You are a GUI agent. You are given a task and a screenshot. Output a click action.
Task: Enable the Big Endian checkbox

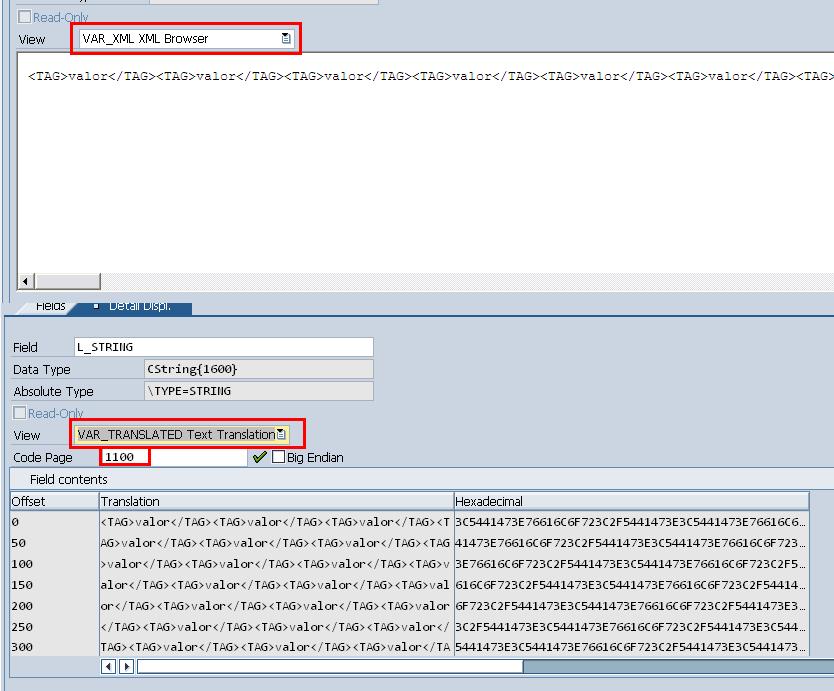(x=278, y=457)
